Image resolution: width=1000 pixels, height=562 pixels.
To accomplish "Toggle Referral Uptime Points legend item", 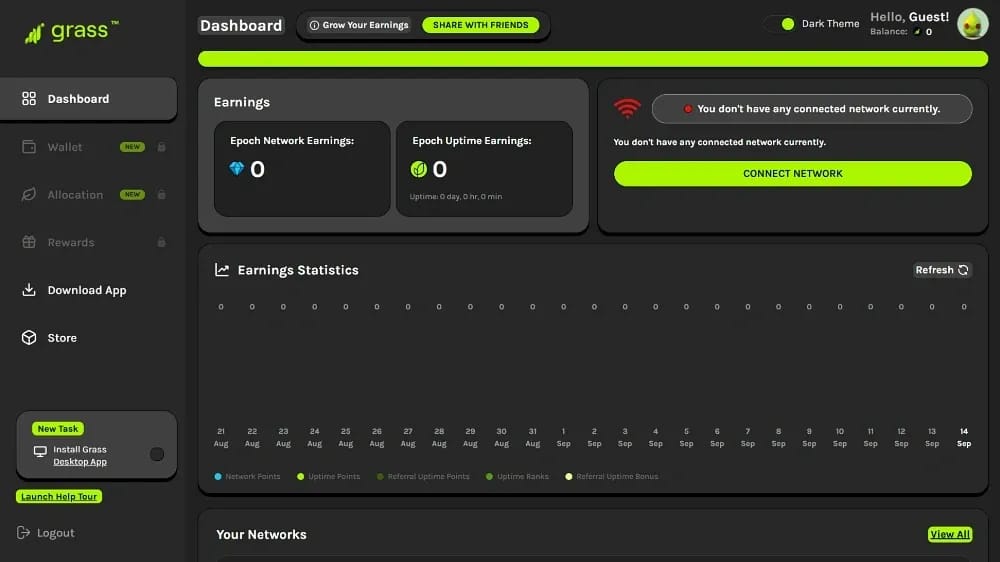I will coord(423,477).
